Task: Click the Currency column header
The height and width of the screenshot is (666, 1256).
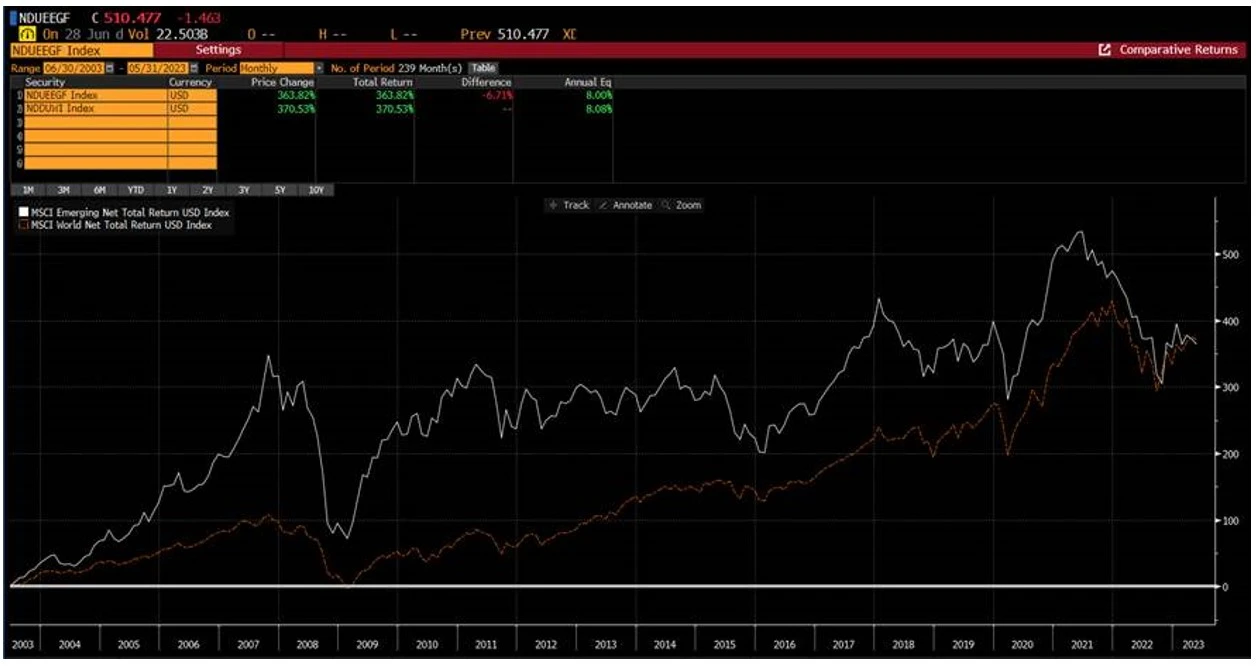Action: click(x=190, y=82)
